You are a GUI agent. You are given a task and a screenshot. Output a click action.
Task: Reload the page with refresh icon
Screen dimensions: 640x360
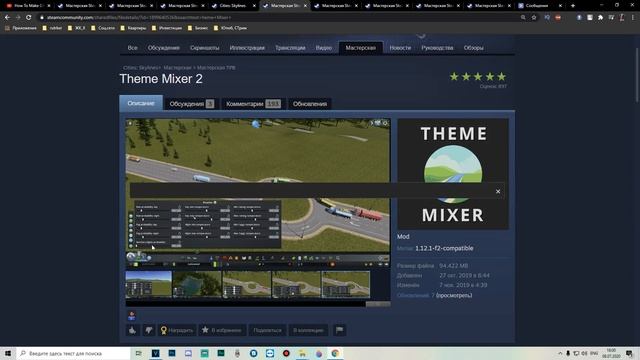coord(29,18)
